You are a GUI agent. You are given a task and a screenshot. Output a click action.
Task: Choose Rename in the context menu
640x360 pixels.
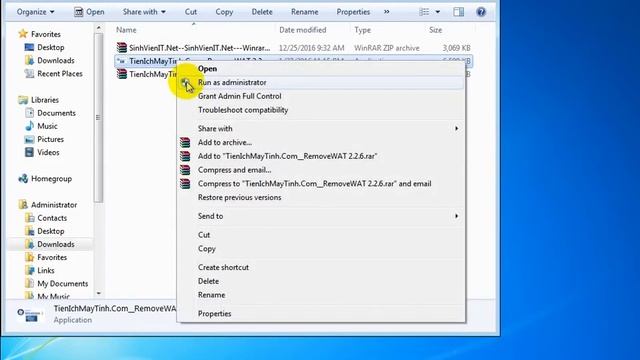(321, 295)
